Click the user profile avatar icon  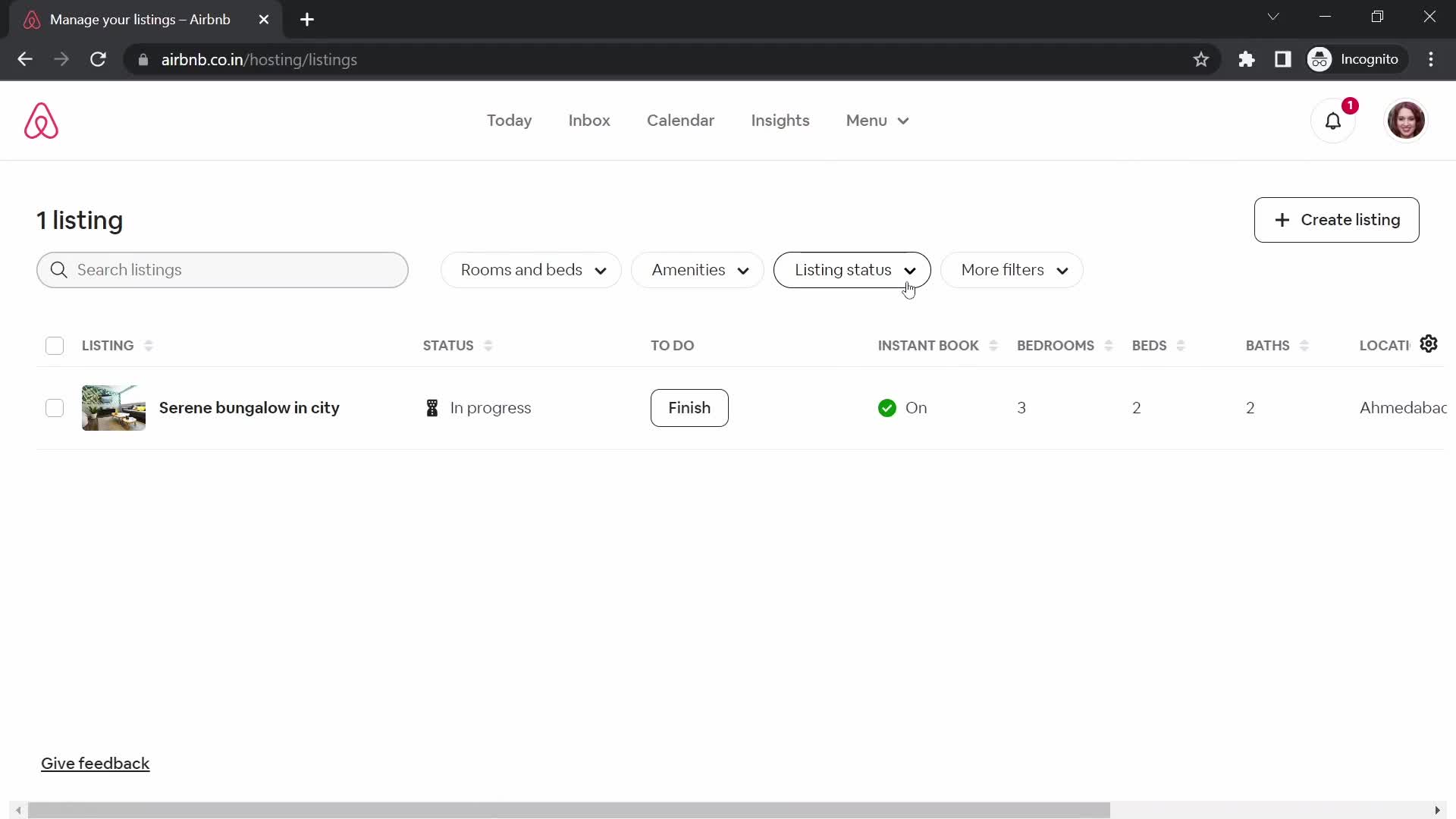coord(1406,120)
